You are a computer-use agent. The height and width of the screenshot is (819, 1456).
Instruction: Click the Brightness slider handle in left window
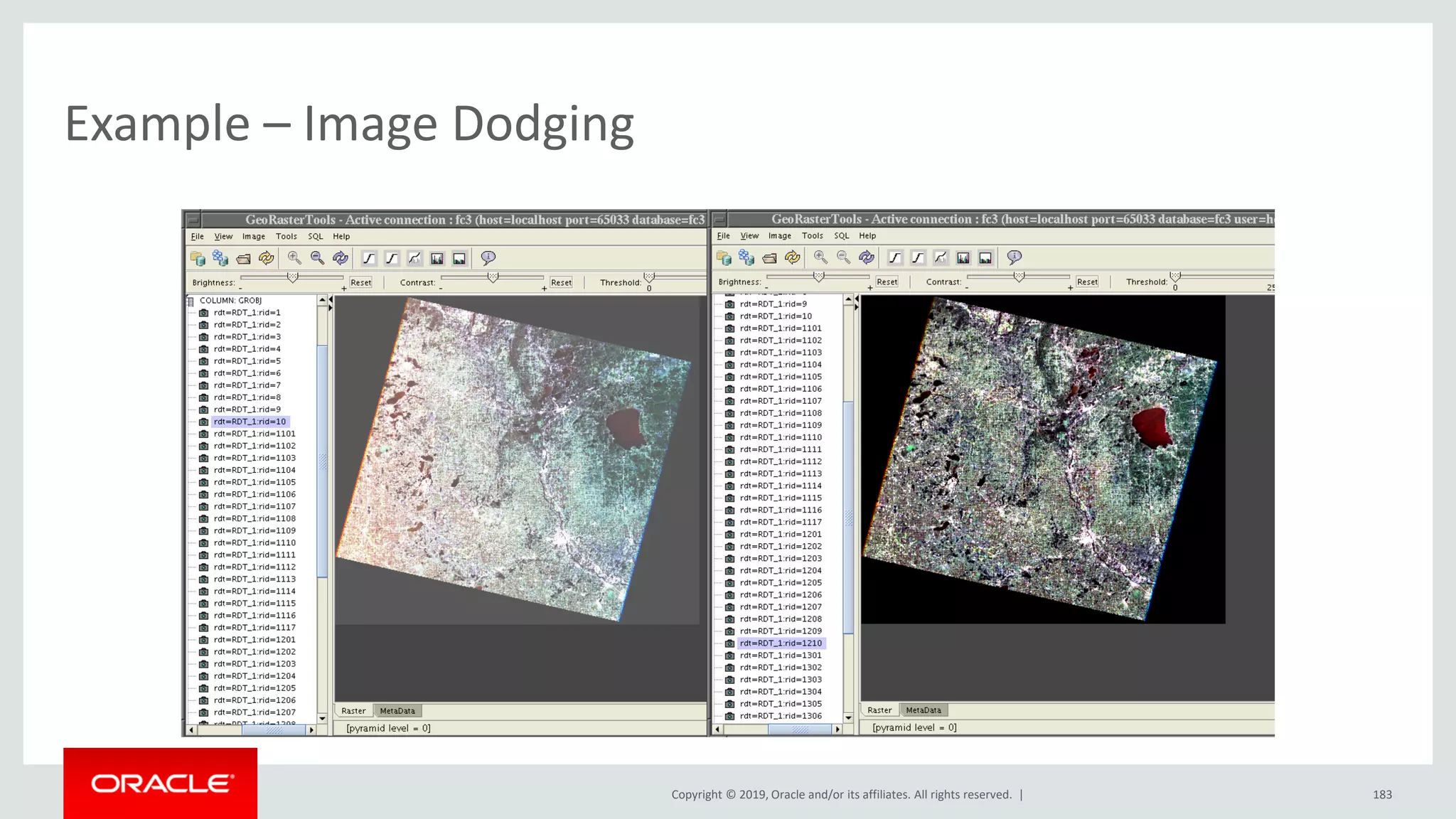pos(292,277)
